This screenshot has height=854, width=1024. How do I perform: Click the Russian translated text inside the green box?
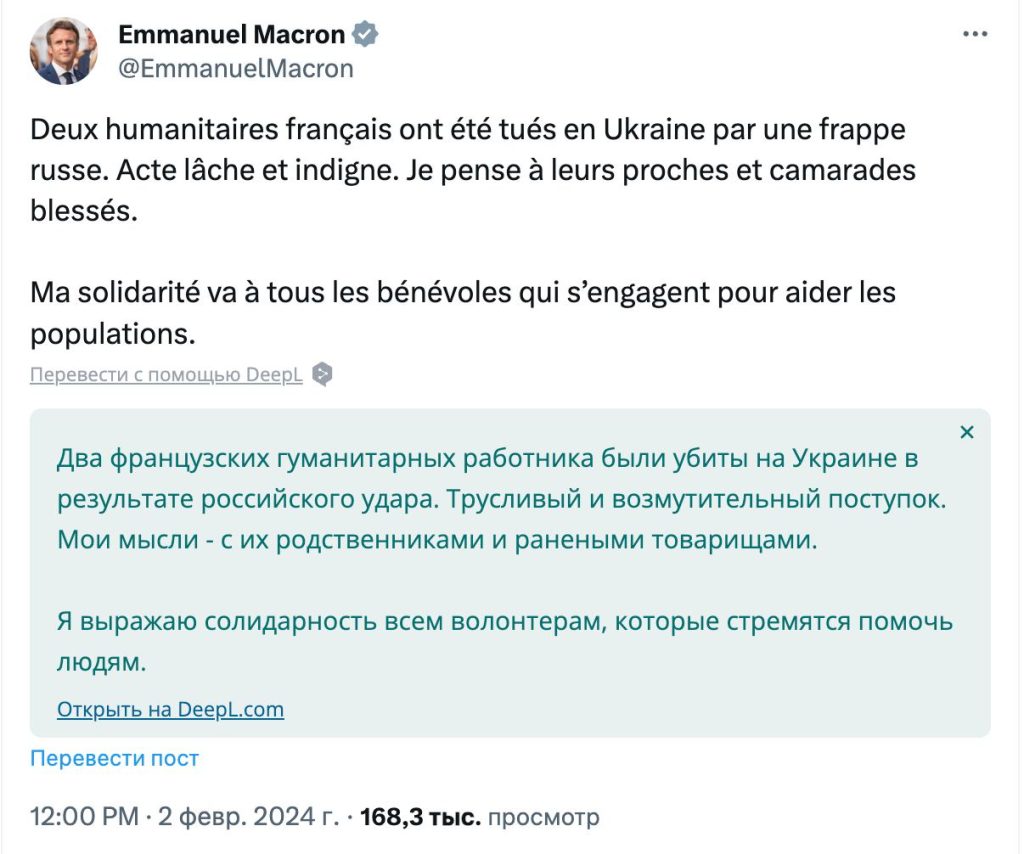tap(400, 500)
